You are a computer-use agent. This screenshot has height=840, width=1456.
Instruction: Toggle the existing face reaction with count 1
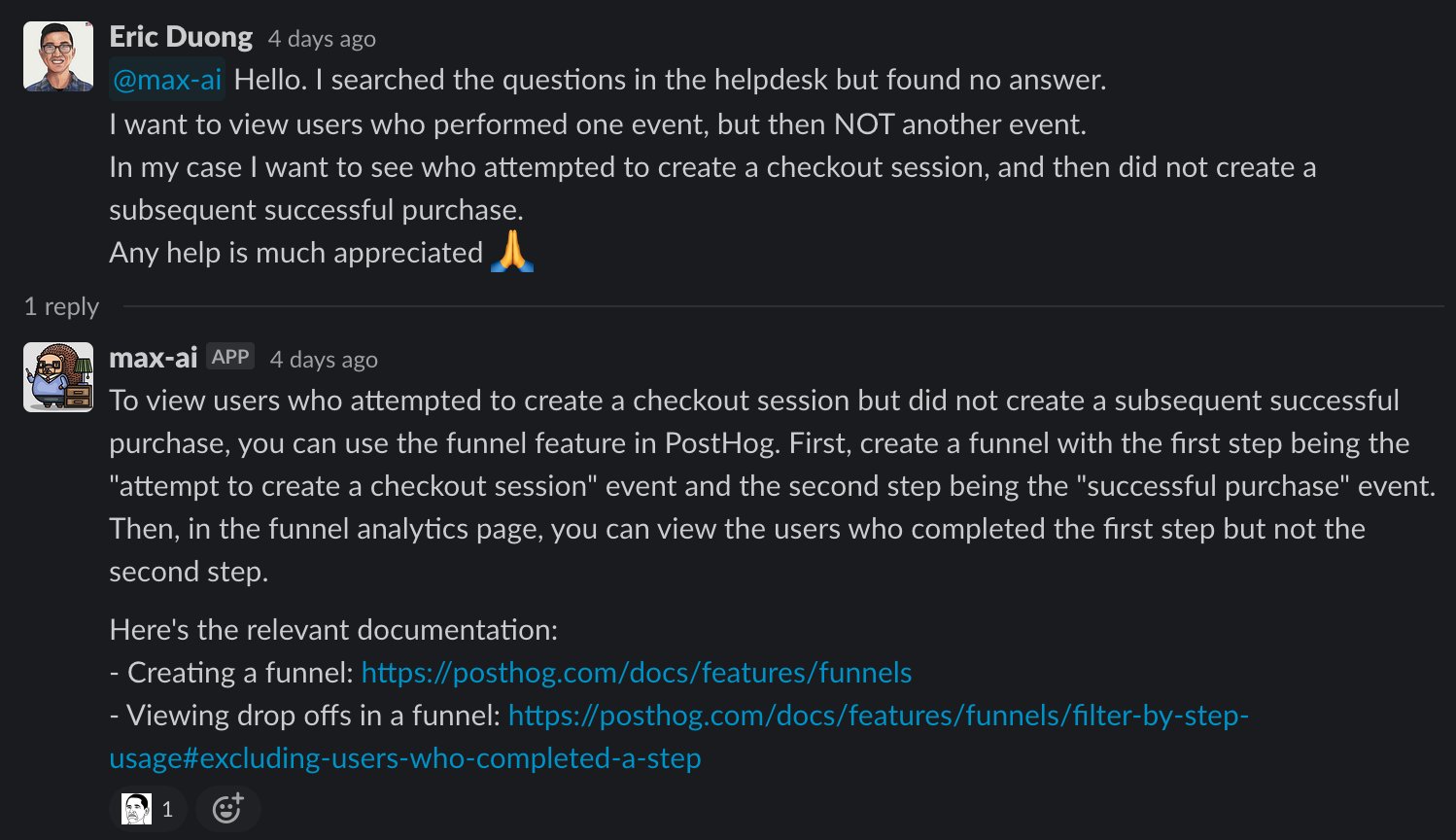[149, 808]
